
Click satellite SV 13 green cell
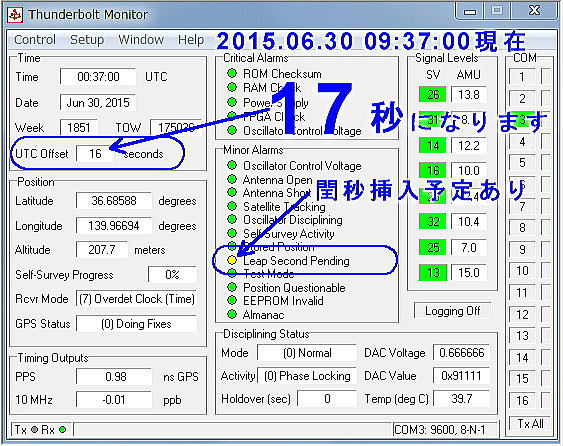[433, 273]
